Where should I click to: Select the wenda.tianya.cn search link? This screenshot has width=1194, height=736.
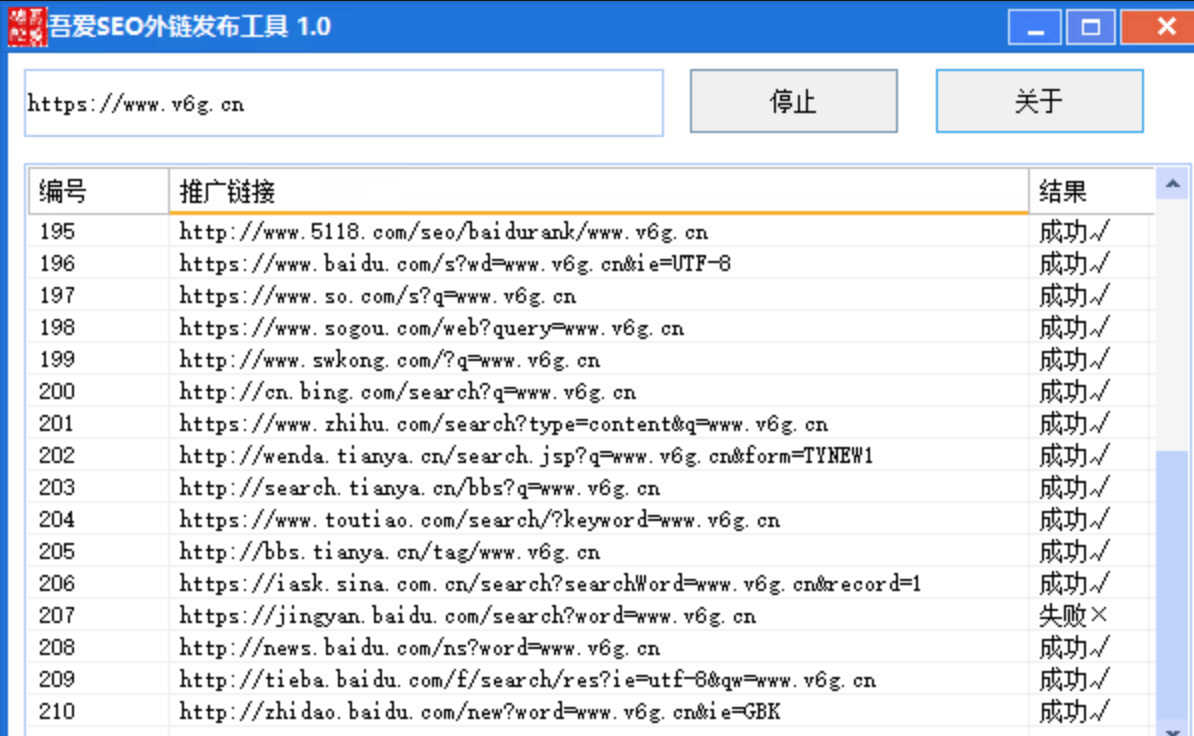(526, 455)
